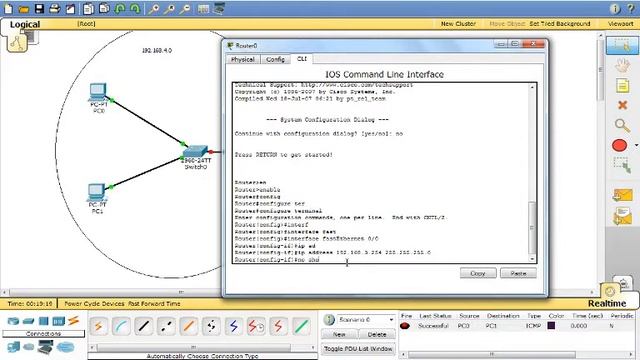Pick automatic connection type lightning icon
Viewport: 640px width, 360px height.
98,326
